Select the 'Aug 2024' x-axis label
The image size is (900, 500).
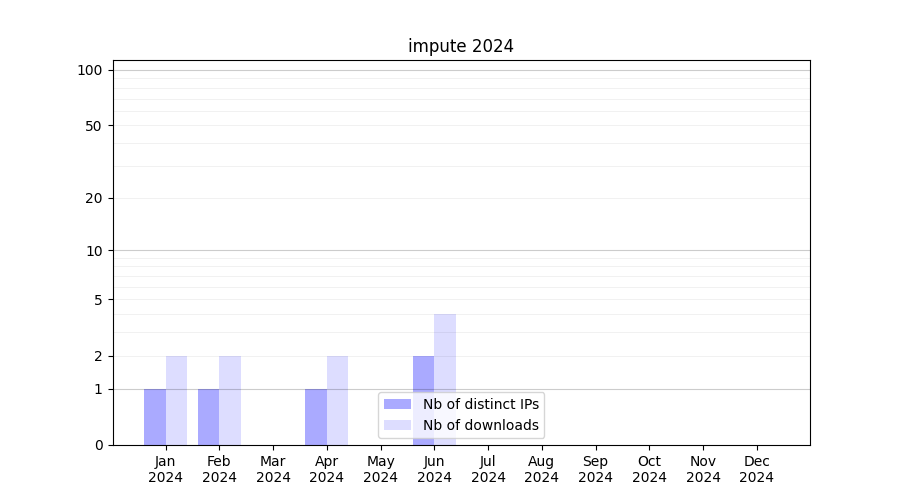[541, 469]
